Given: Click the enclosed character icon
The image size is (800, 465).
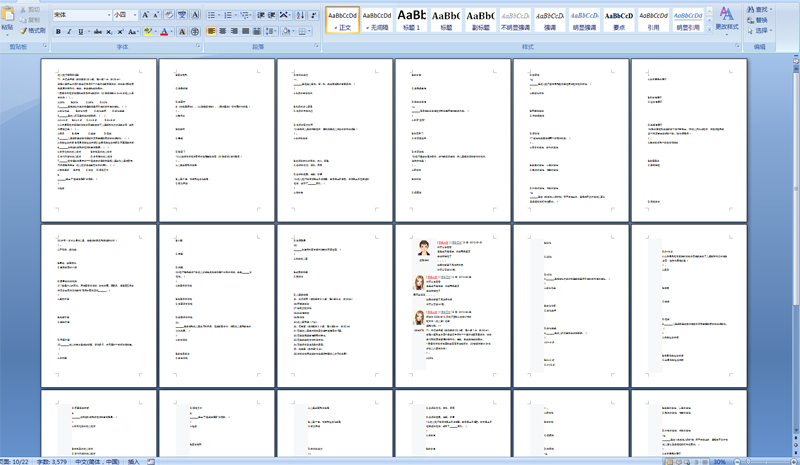Looking at the screenshot, I should [x=195, y=32].
